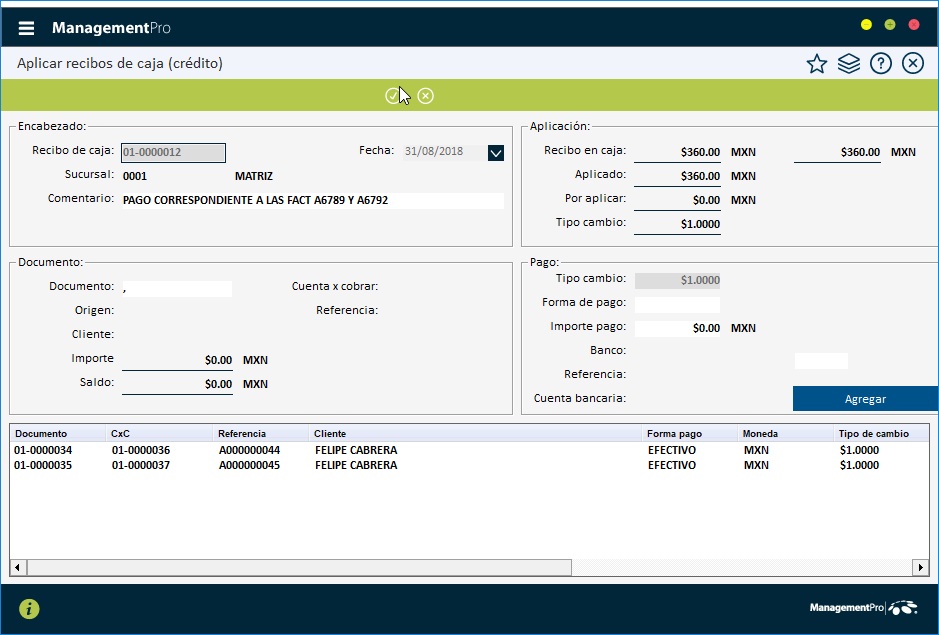The height and width of the screenshot is (635, 939).
Task: Click reference A000000044
Action: pos(249,450)
